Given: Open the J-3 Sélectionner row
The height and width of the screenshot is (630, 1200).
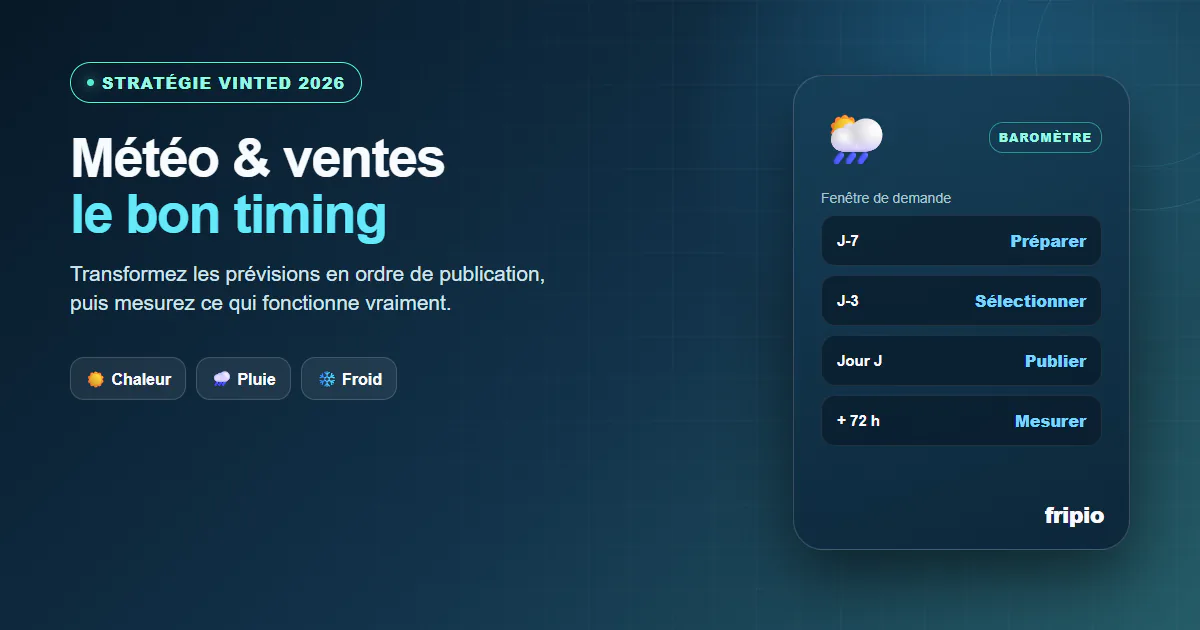Looking at the screenshot, I should (x=961, y=301).
